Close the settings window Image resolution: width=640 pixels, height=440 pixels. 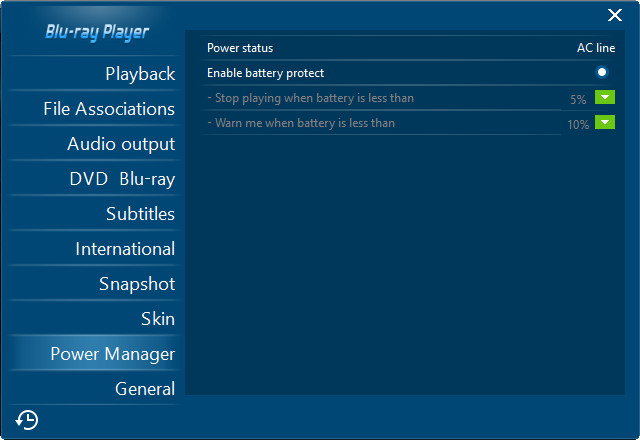[x=615, y=15]
